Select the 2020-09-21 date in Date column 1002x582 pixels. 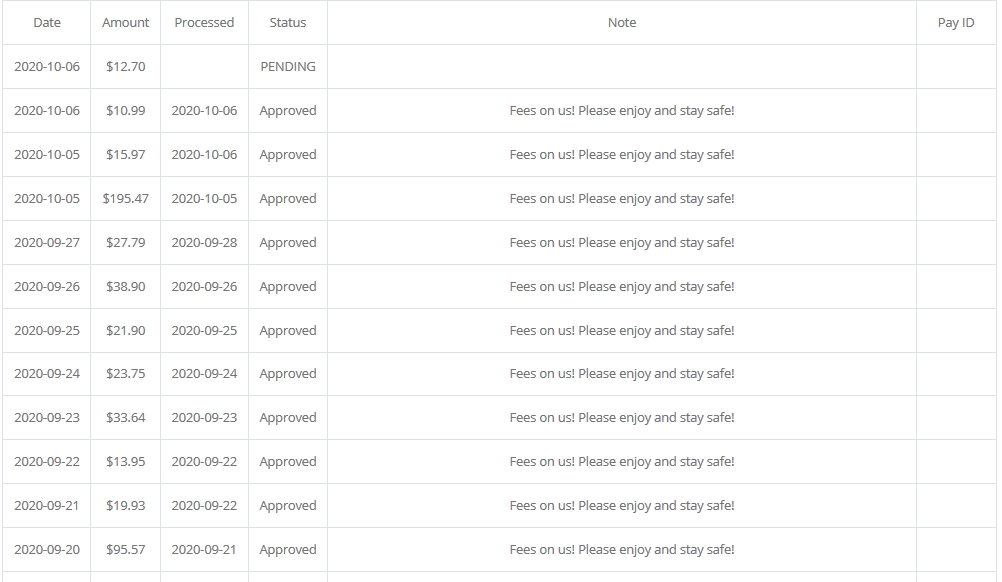[47, 506]
